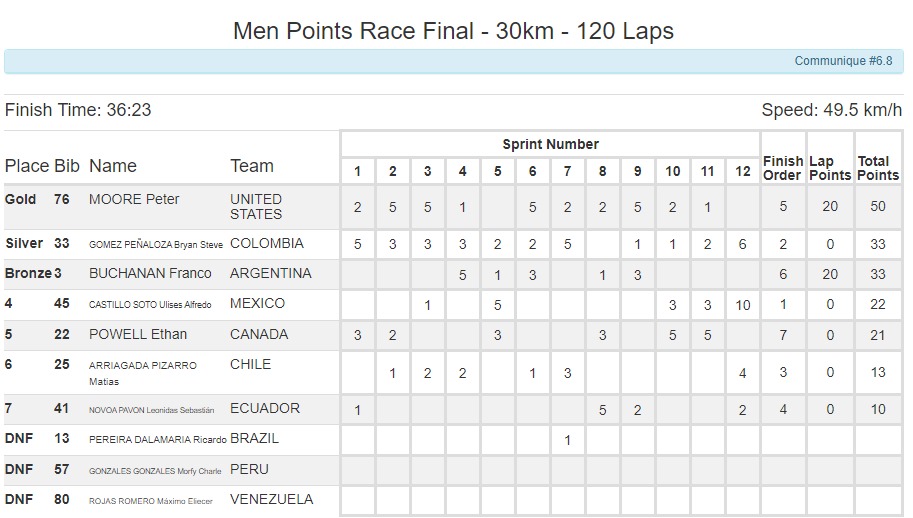Click the Gold place label
913x518 pixels.
tap(21, 199)
